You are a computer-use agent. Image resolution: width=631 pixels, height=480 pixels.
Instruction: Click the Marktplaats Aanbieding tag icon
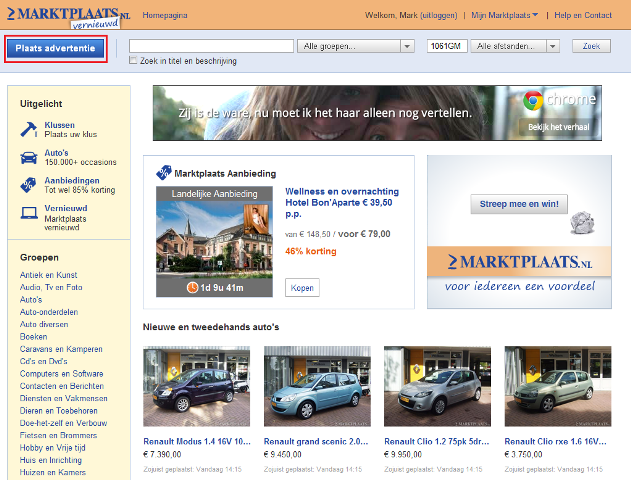[x=164, y=173]
